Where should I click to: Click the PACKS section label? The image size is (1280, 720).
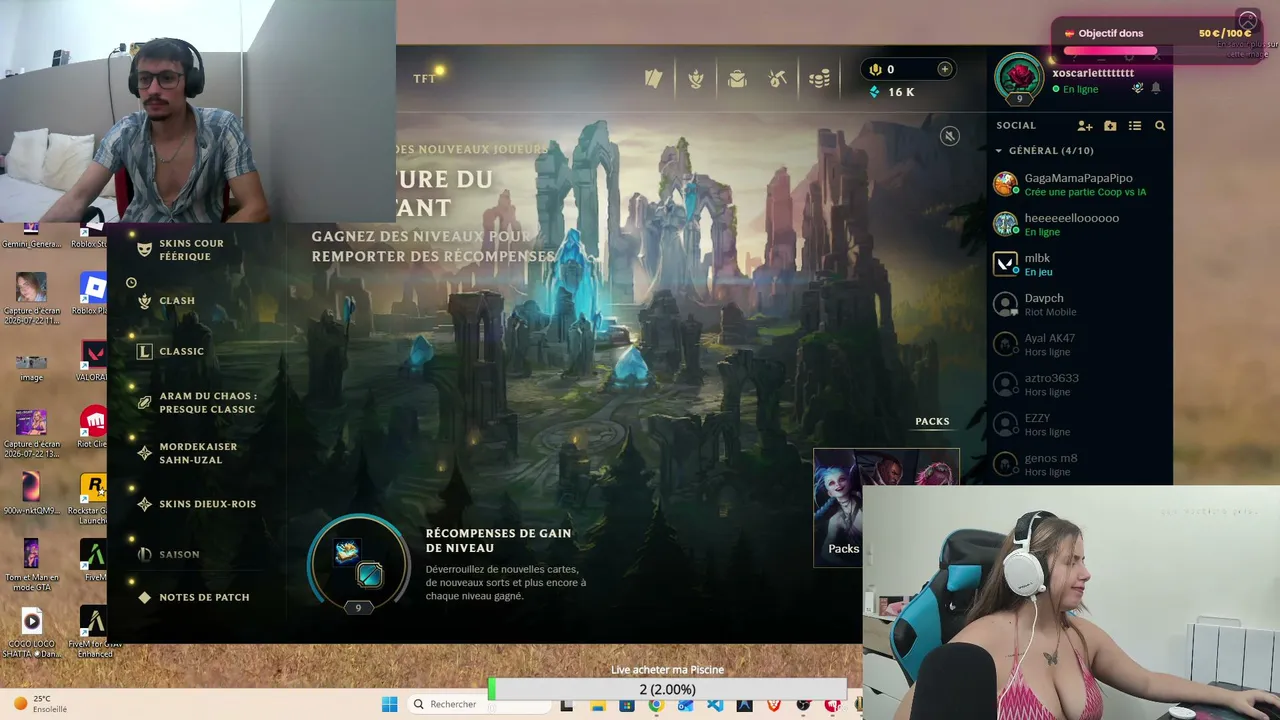pos(932,421)
